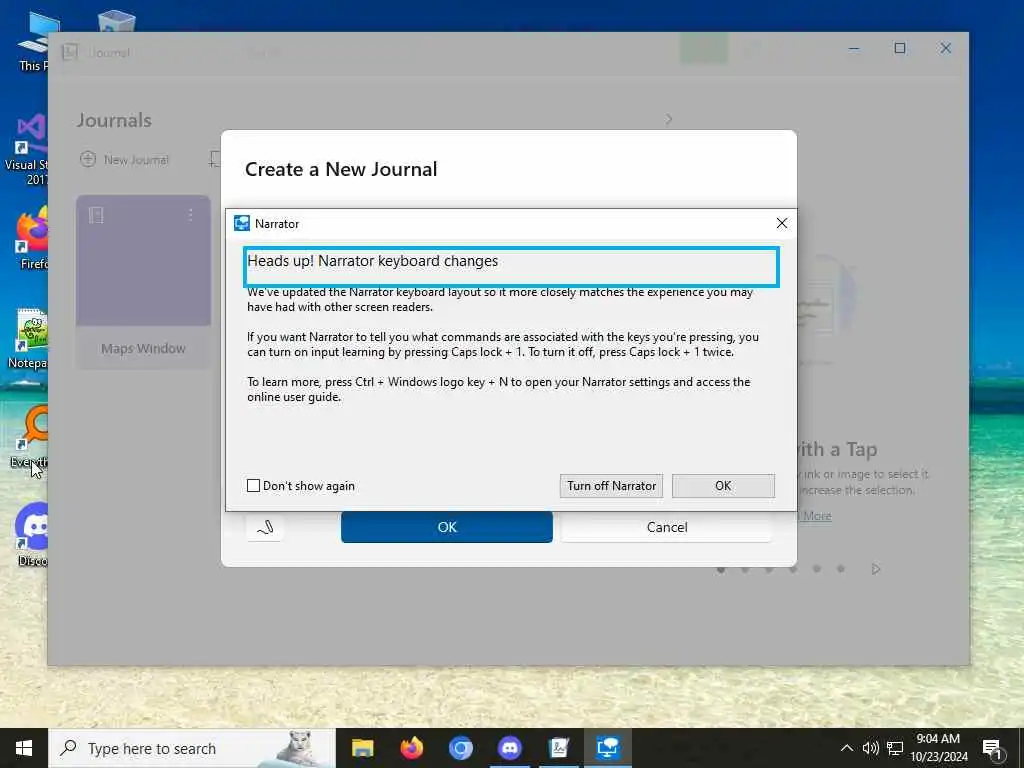Screen dimensions: 1024x768
Task: Confirm Narrator dialog with OK
Action: point(723,486)
